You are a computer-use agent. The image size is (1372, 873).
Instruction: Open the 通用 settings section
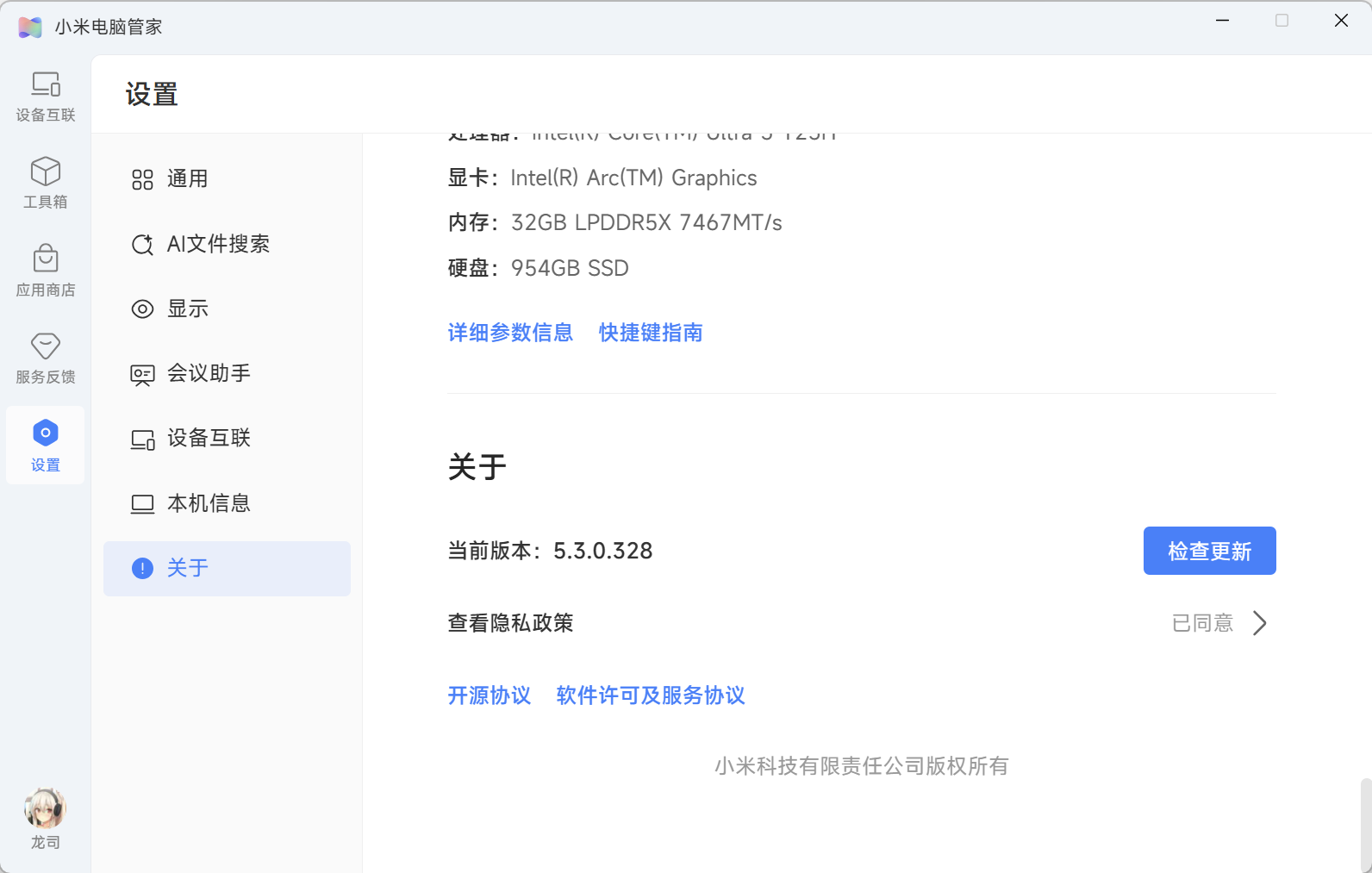click(x=227, y=179)
